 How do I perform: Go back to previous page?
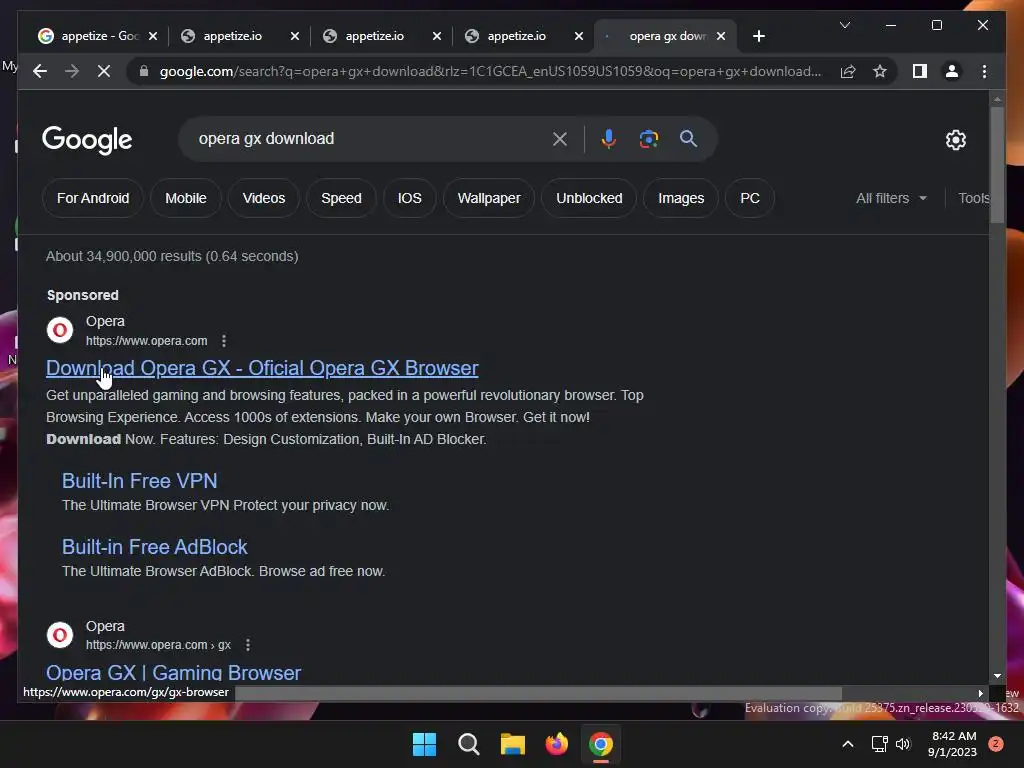pos(40,71)
